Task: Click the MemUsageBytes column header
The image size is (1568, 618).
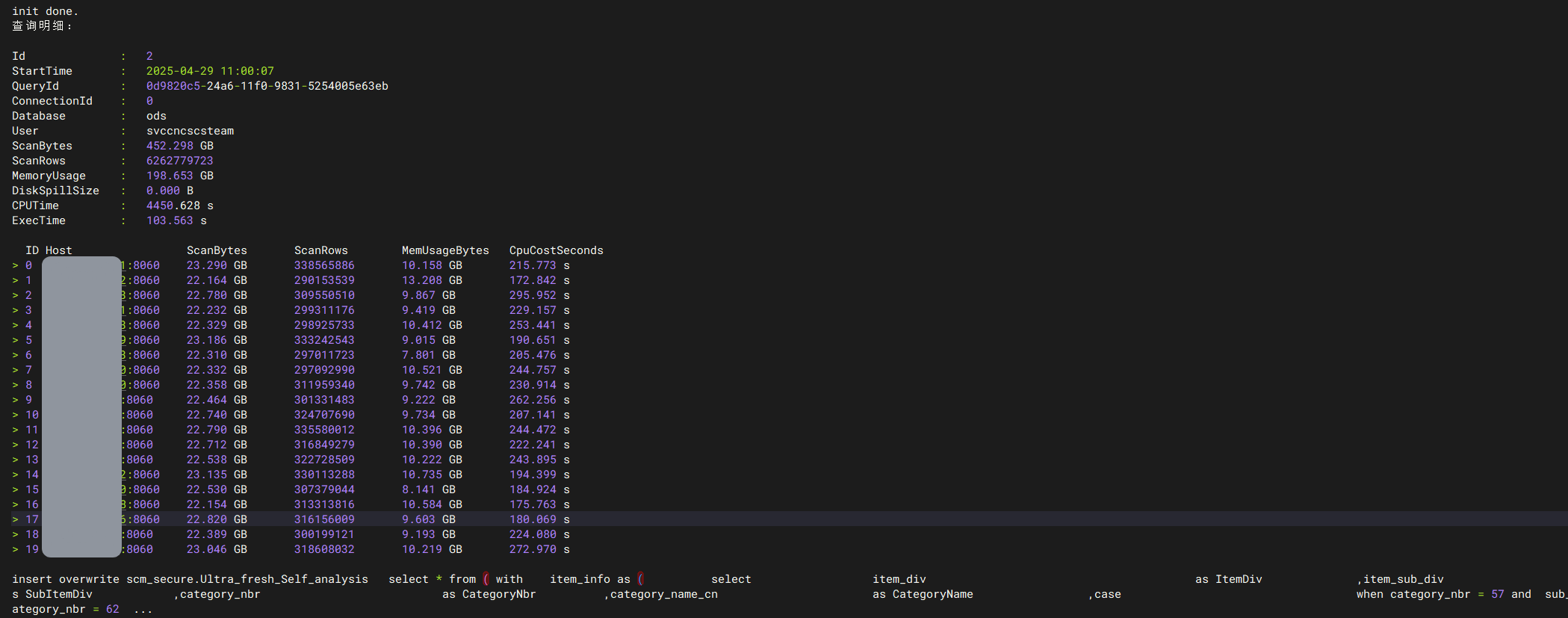Action: pyautogui.click(x=445, y=250)
